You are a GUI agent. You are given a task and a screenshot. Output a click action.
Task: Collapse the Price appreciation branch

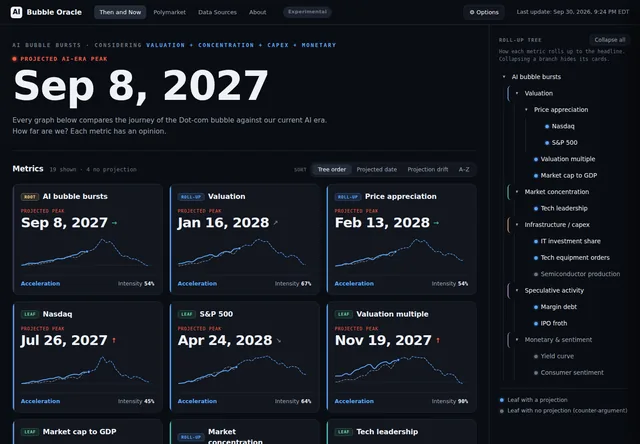pos(526,110)
